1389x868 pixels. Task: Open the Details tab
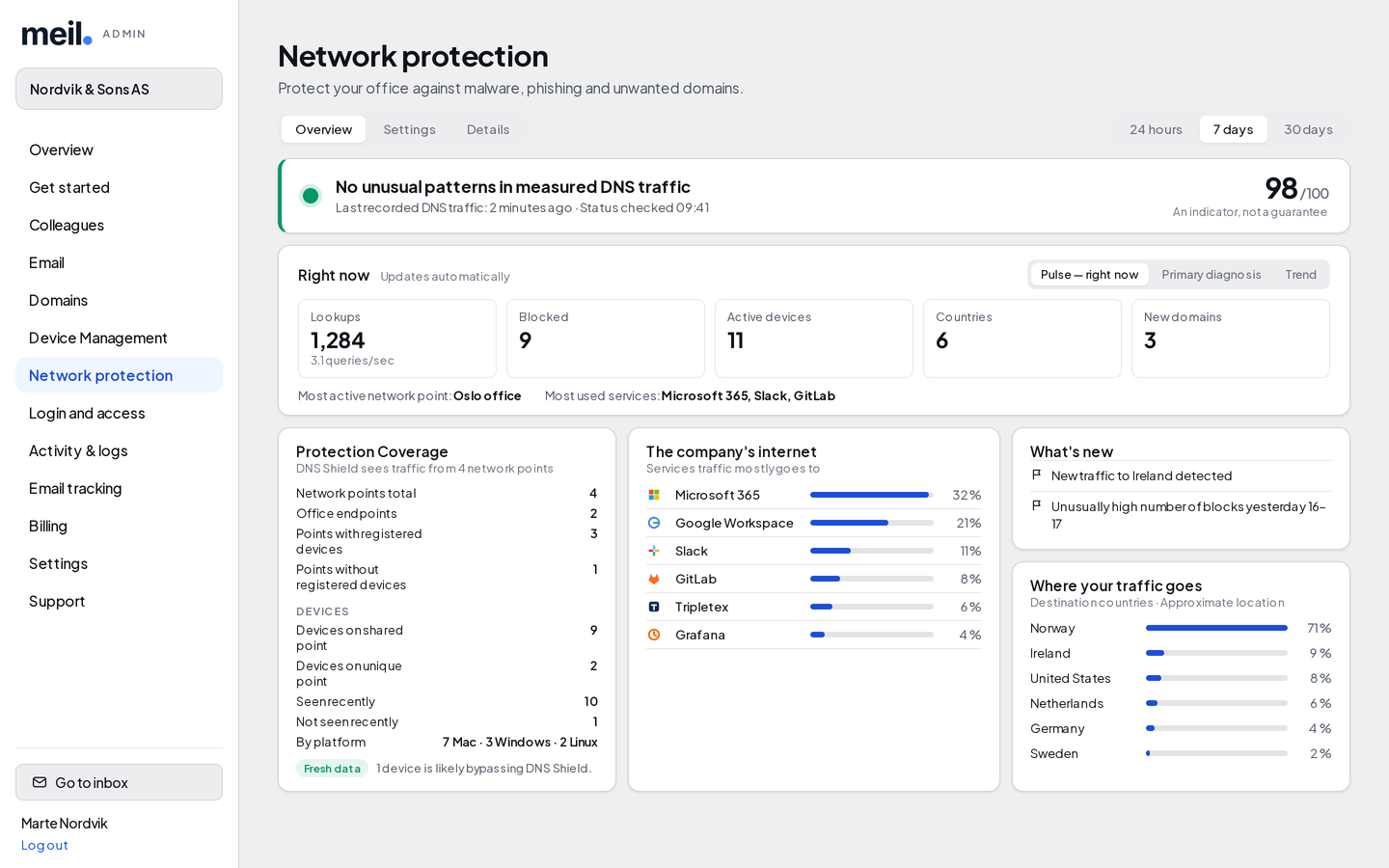(x=488, y=129)
